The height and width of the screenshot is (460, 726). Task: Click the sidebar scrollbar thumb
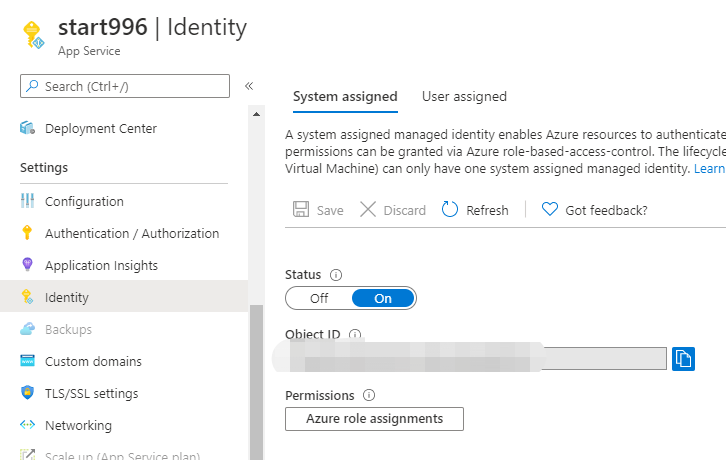click(257, 382)
